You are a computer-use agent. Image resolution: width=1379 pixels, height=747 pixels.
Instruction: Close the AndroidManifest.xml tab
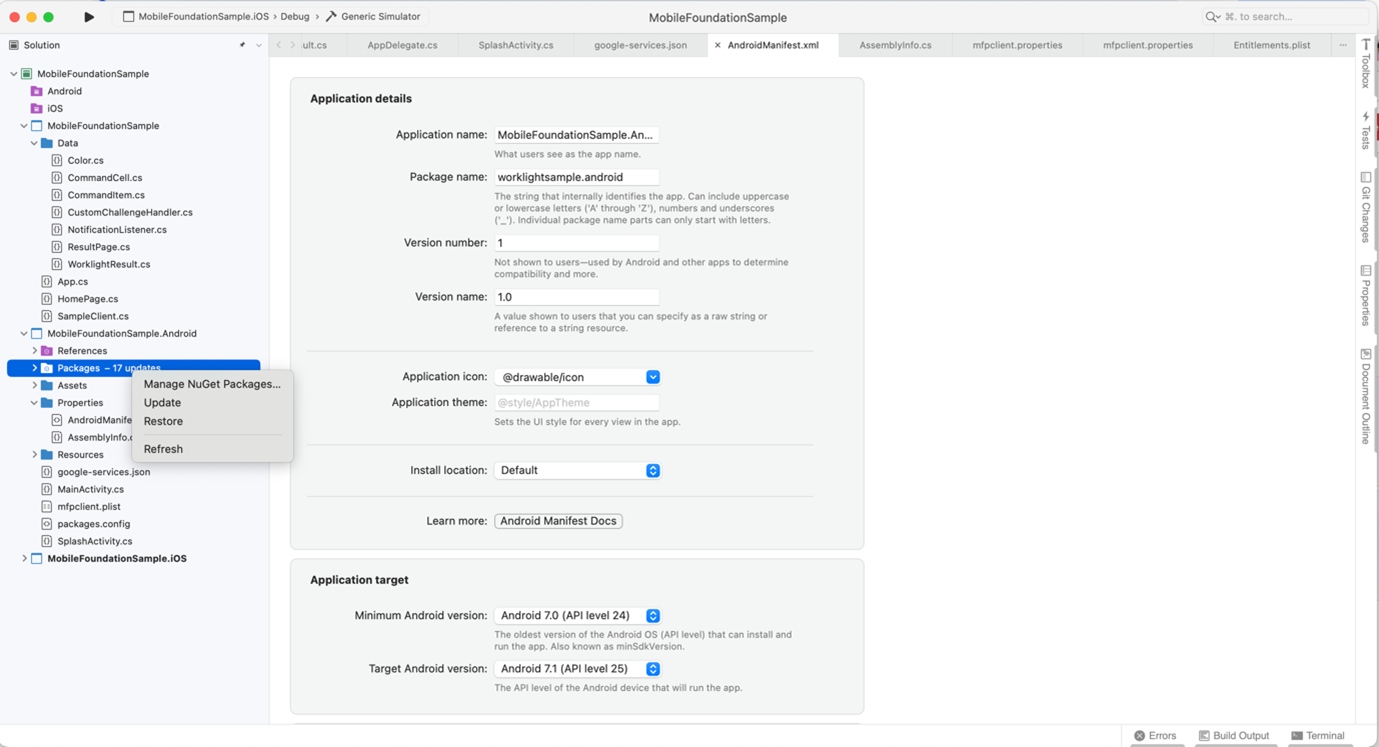click(717, 45)
